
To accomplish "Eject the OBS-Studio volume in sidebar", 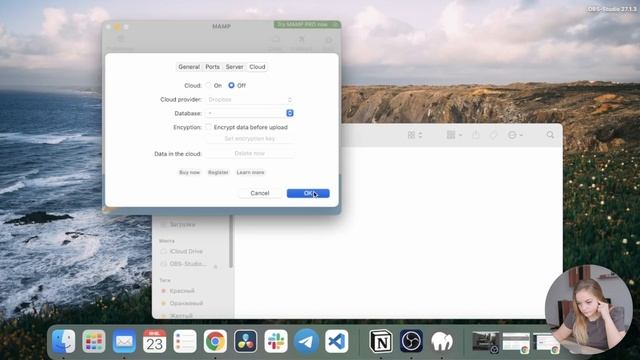I will pyautogui.click(x=216, y=267).
